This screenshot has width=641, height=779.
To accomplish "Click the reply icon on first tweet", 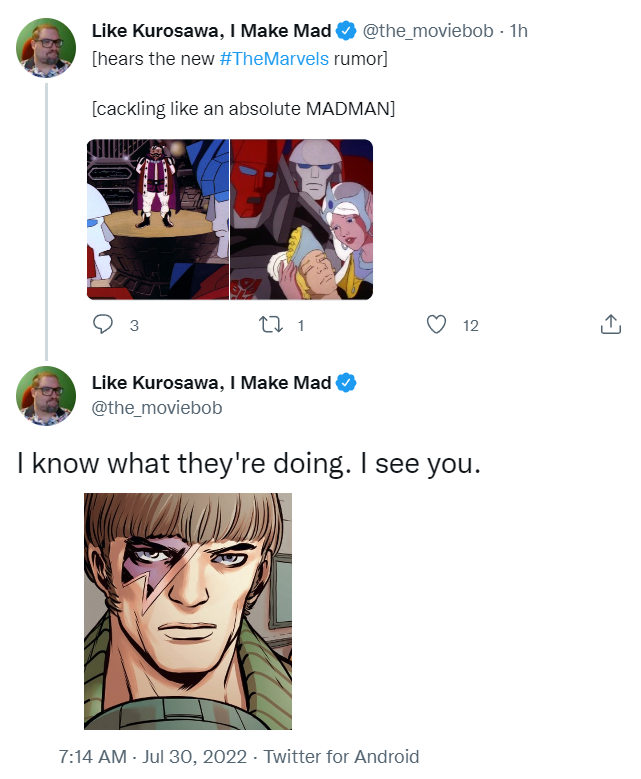I will pos(103,325).
